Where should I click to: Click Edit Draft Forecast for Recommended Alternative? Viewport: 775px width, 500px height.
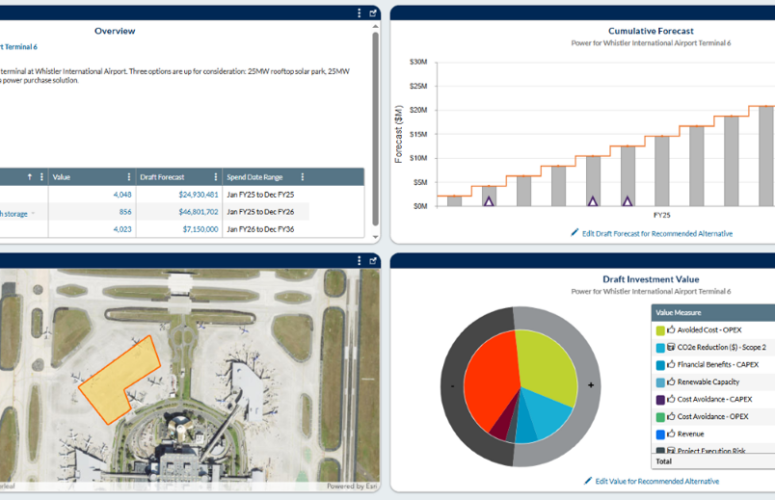pos(651,233)
